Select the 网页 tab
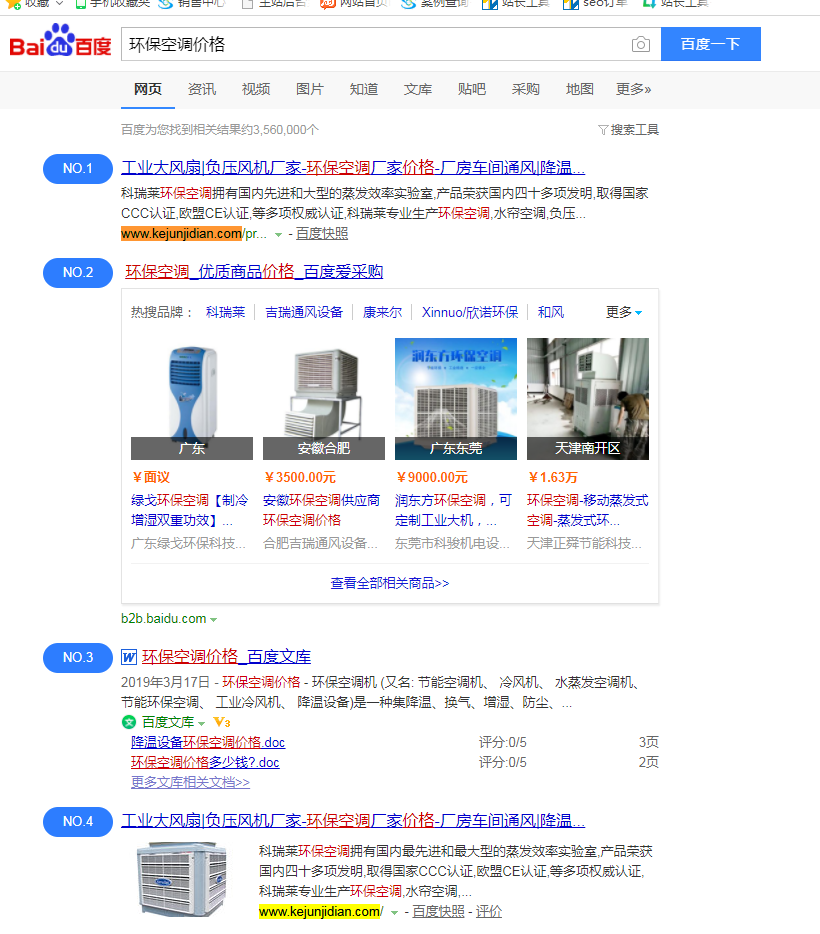This screenshot has height=934, width=820. (148, 89)
